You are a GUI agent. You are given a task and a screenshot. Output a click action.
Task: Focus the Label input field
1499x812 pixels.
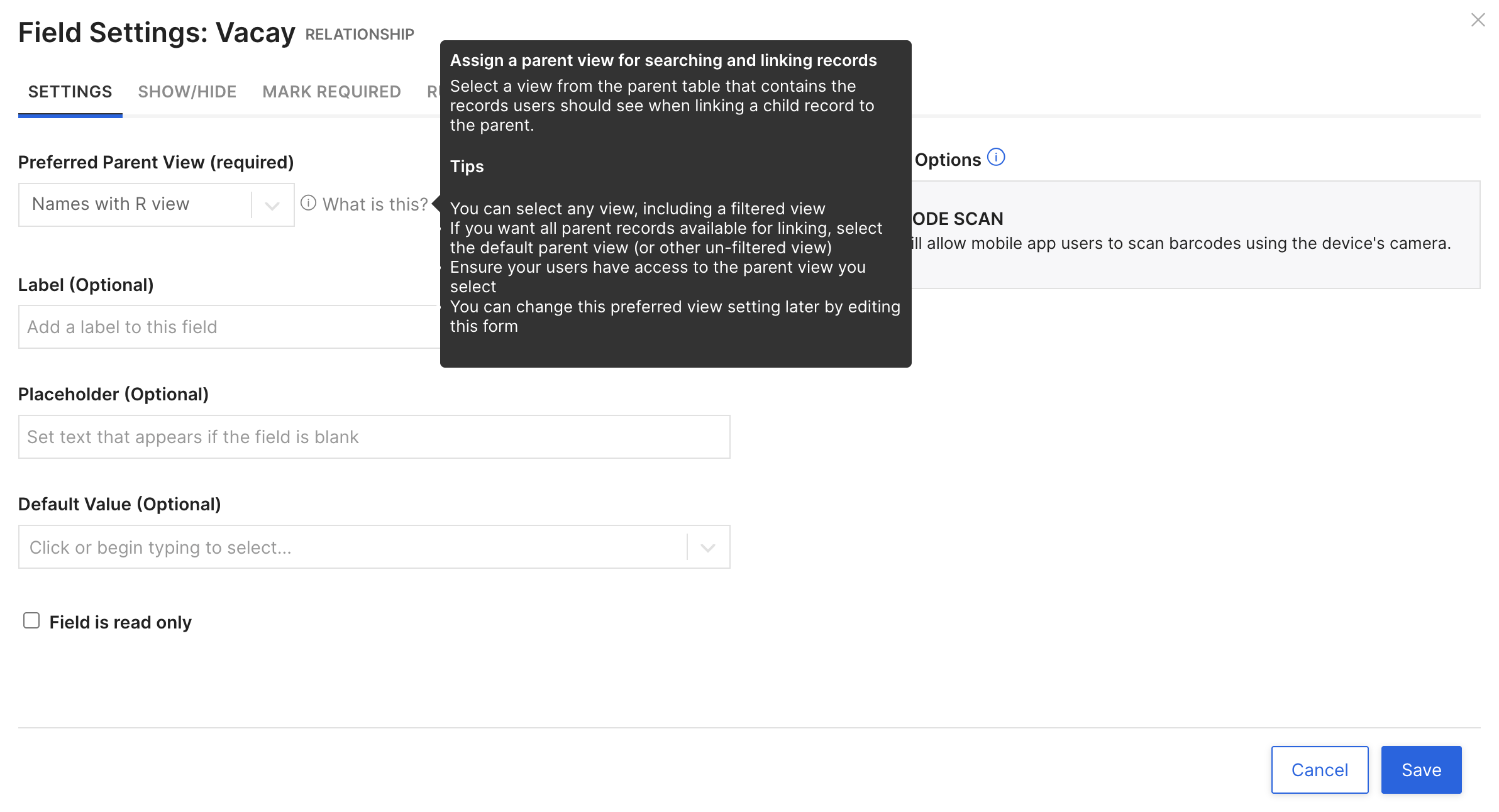tap(230, 327)
